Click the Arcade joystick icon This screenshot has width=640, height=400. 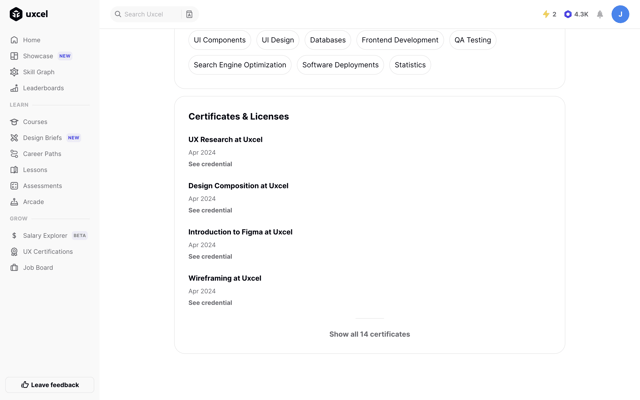click(x=14, y=202)
